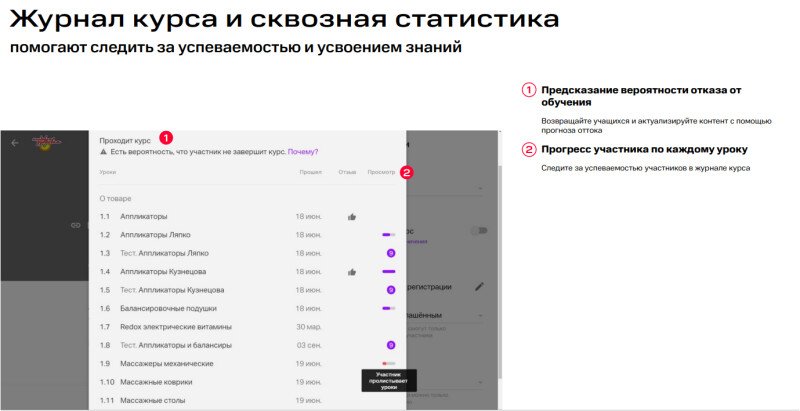800x411 pixels.
Task: Open 'Почему?' link about course completion
Action: tap(303, 152)
